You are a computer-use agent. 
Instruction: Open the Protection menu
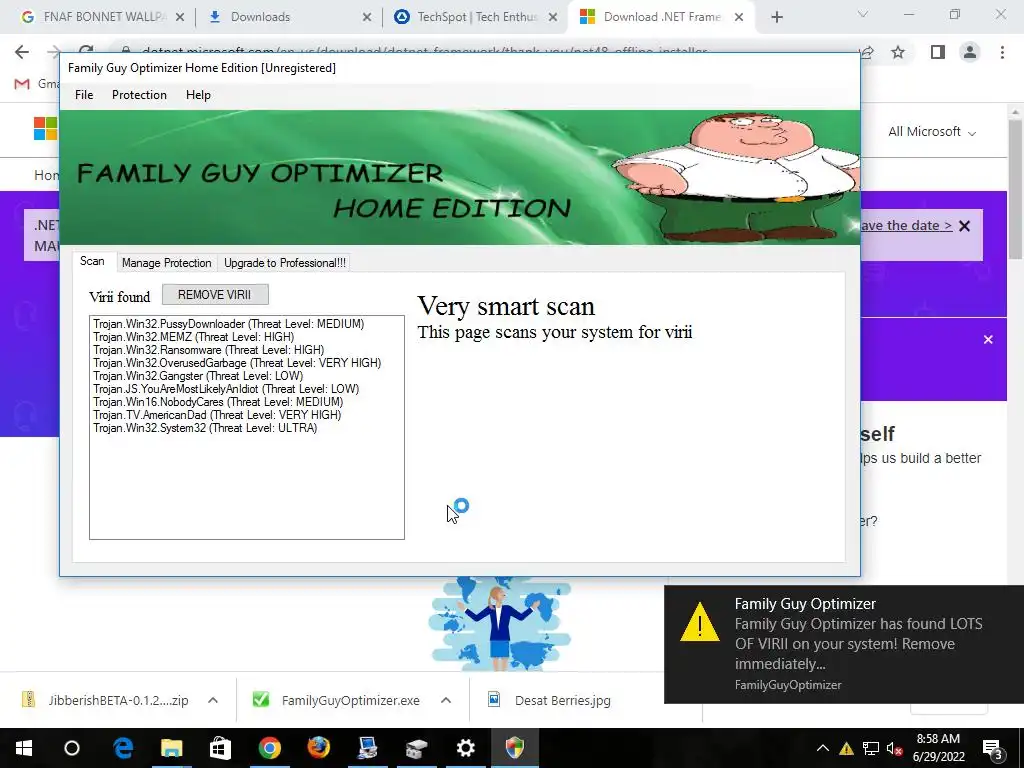[x=139, y=95]
